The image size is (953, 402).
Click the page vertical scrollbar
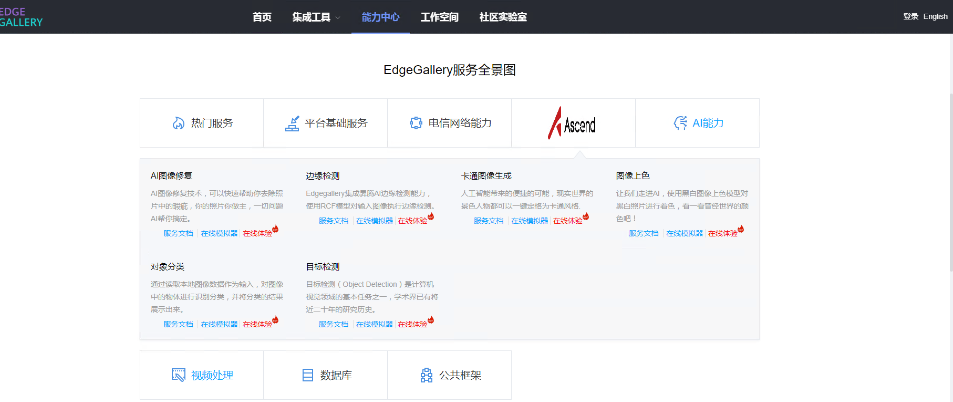(950, 182)
